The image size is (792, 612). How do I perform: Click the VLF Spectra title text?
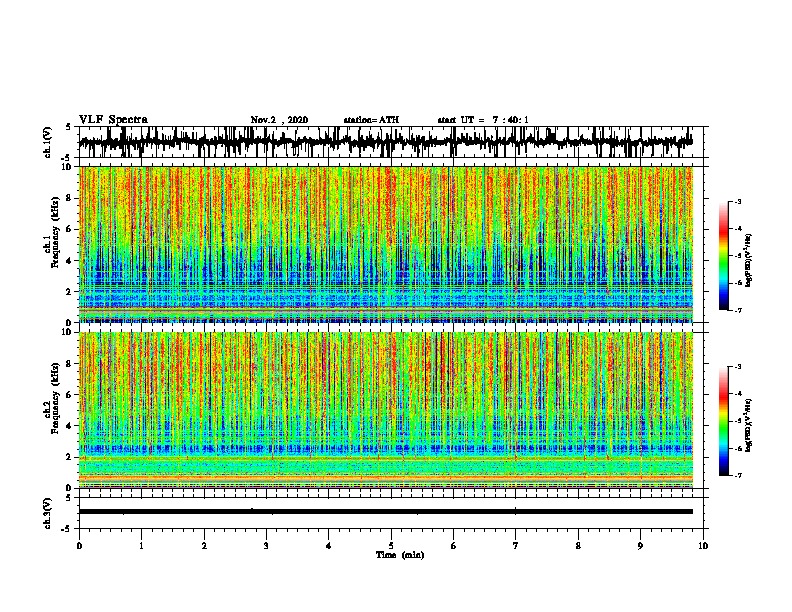click(x=113, y=120)
